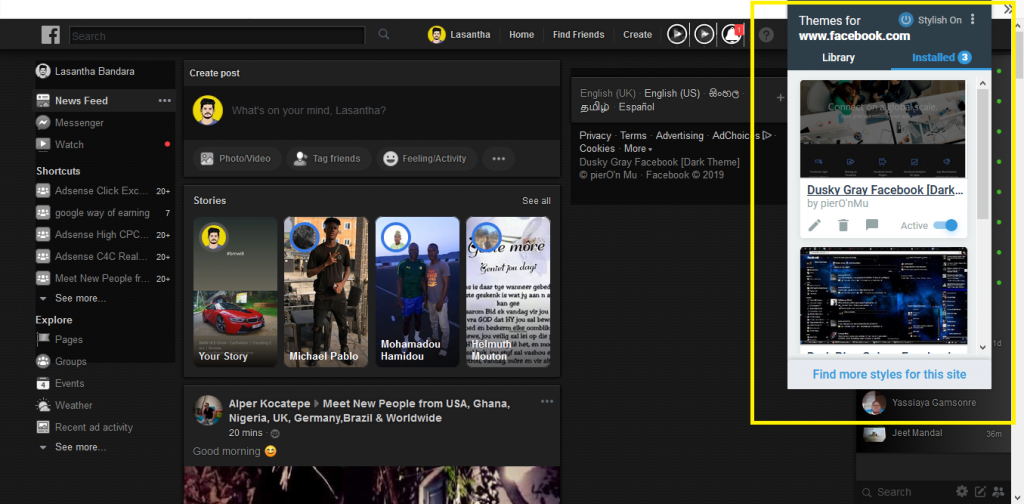Open Dusky Gray Facebook theme title link

tap(886, 190)
